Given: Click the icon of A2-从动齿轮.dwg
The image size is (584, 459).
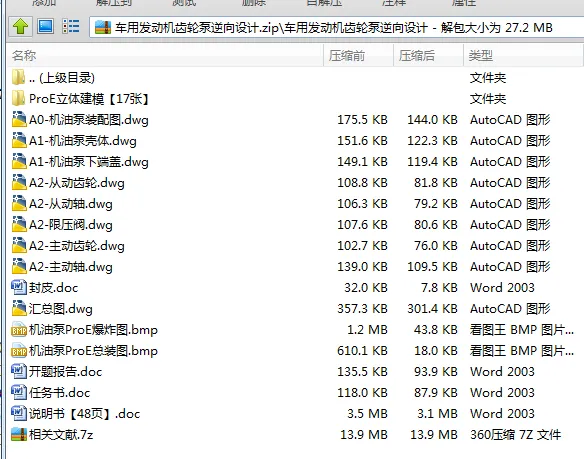Looking at the screenshot, I should click(19, 183).
